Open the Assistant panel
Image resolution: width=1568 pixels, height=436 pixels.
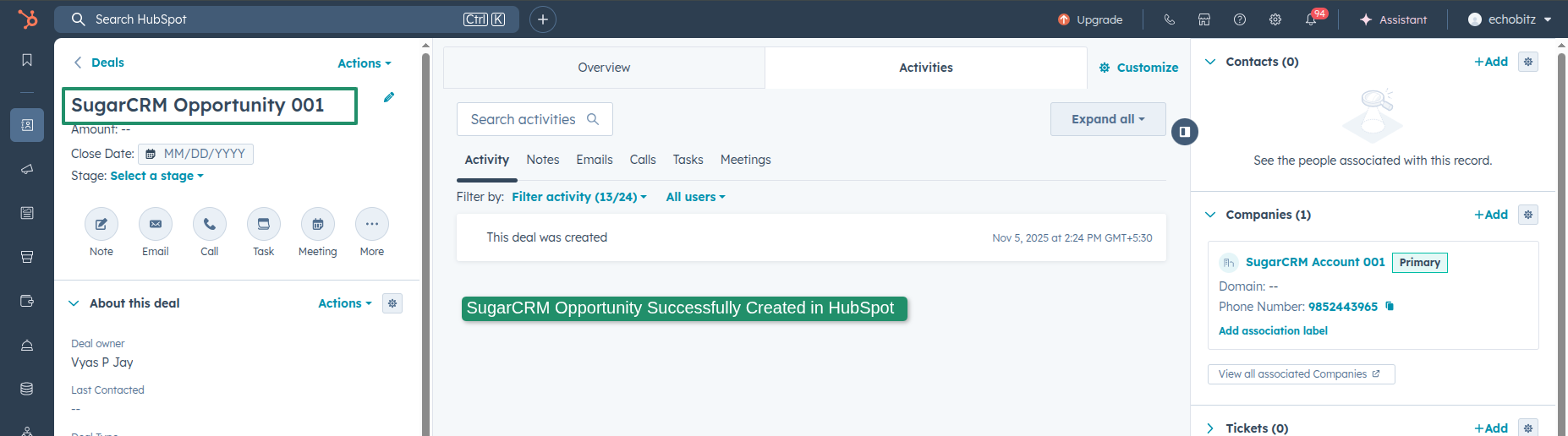[x=1393, y=19]
